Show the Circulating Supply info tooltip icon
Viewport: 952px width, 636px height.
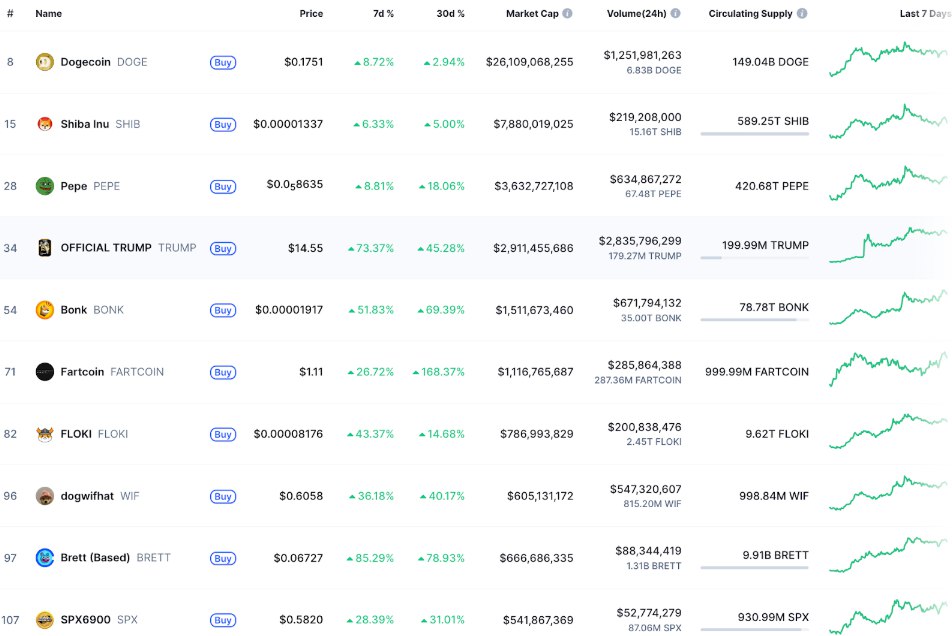point(802,13)
